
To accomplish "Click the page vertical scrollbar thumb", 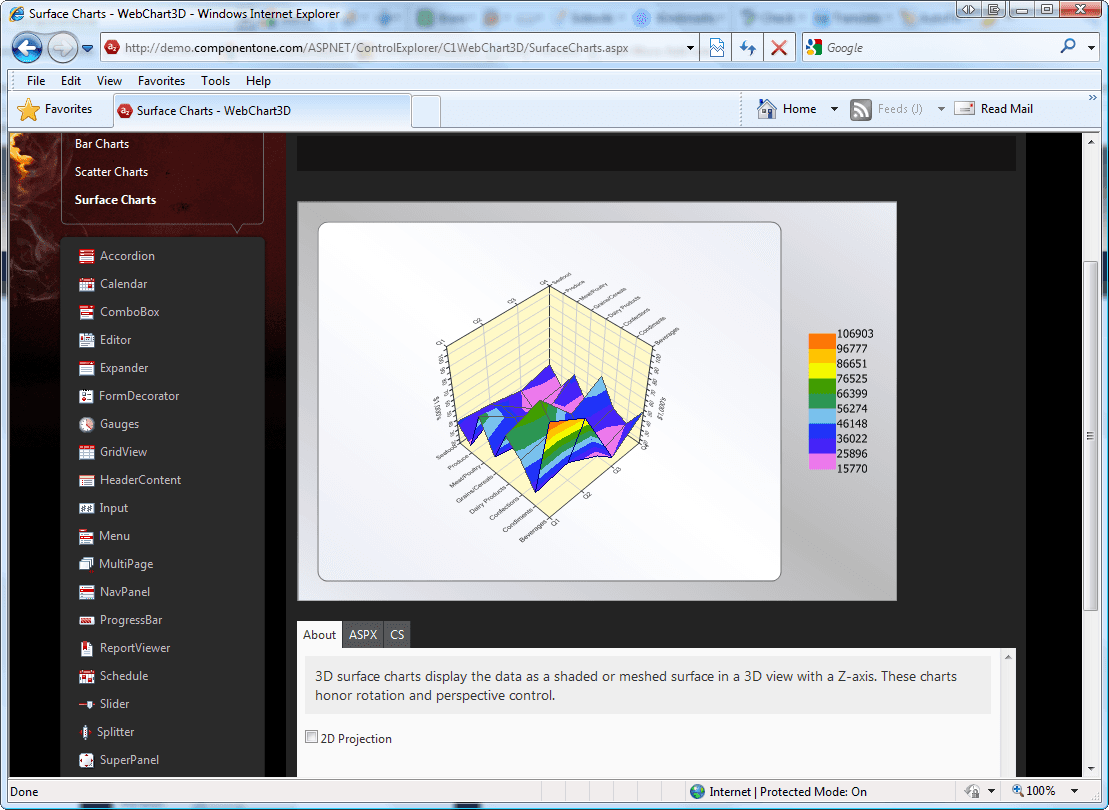I will 1091,436.
